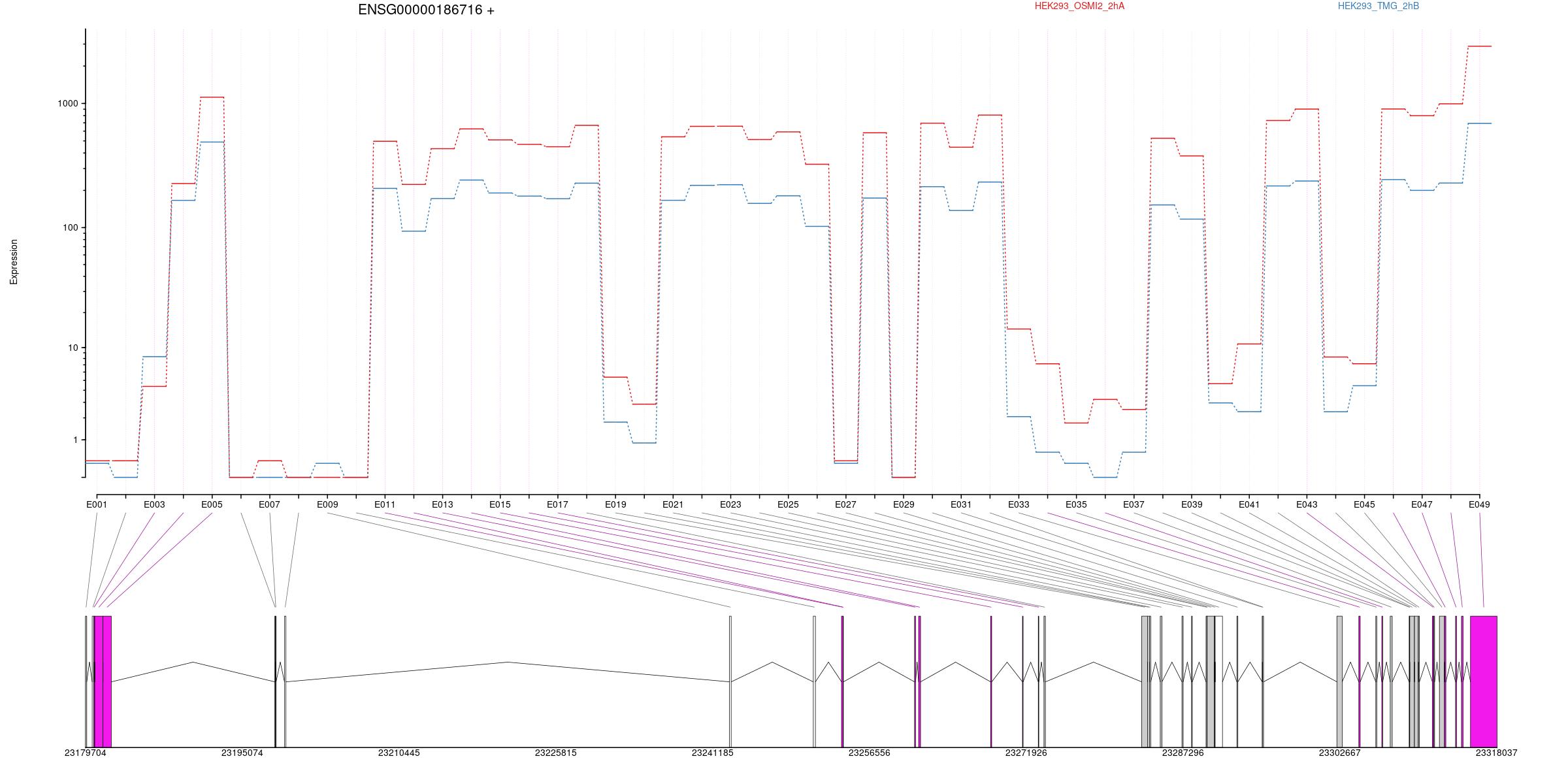Click the magenta exon block near 23179704
The height and width of the screenshot is (784, 1568).
103,681
